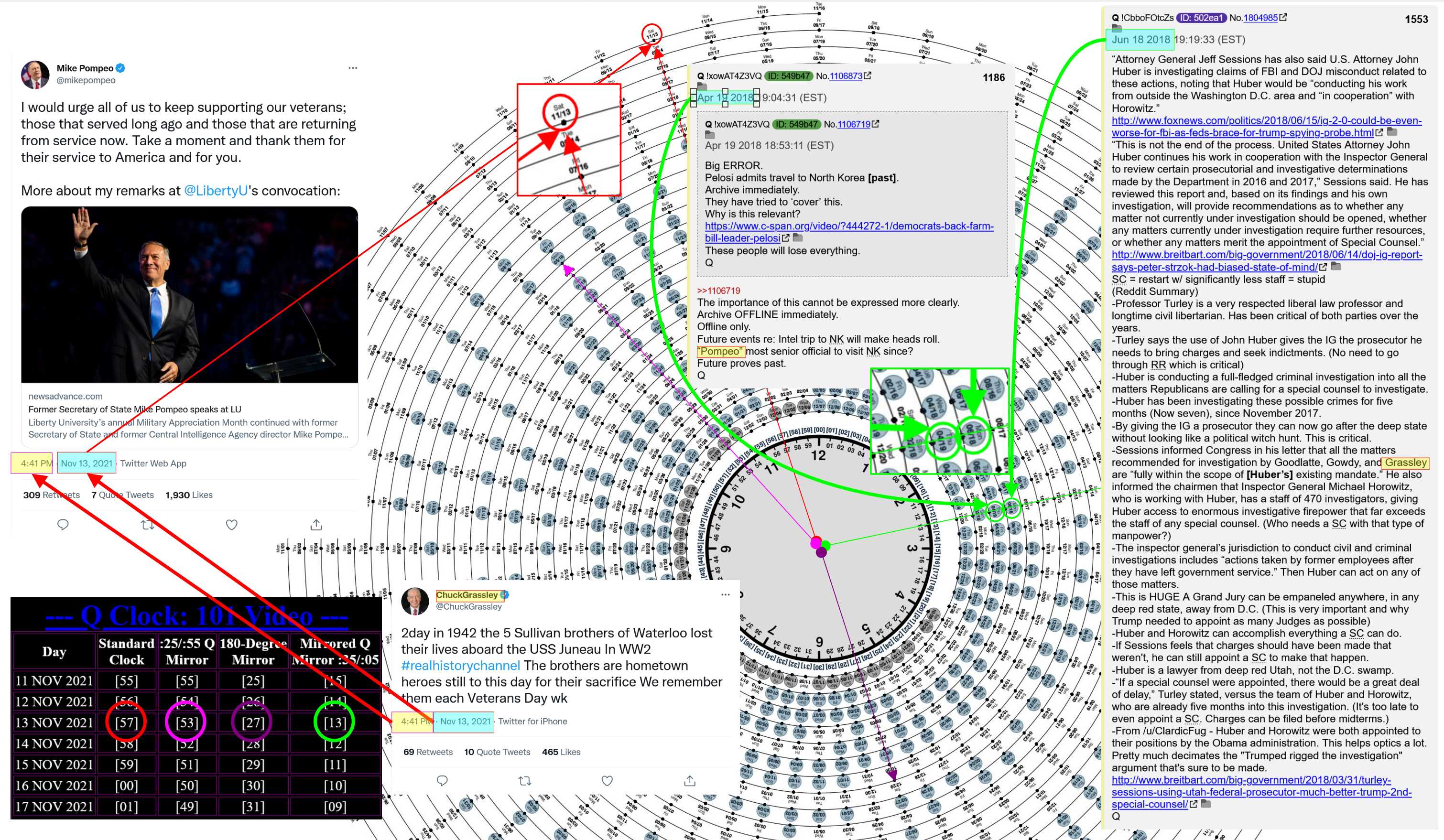Select [09] in the 17 NOV 2021 row
Viewport: 1444px width, 840px height.
335,807
